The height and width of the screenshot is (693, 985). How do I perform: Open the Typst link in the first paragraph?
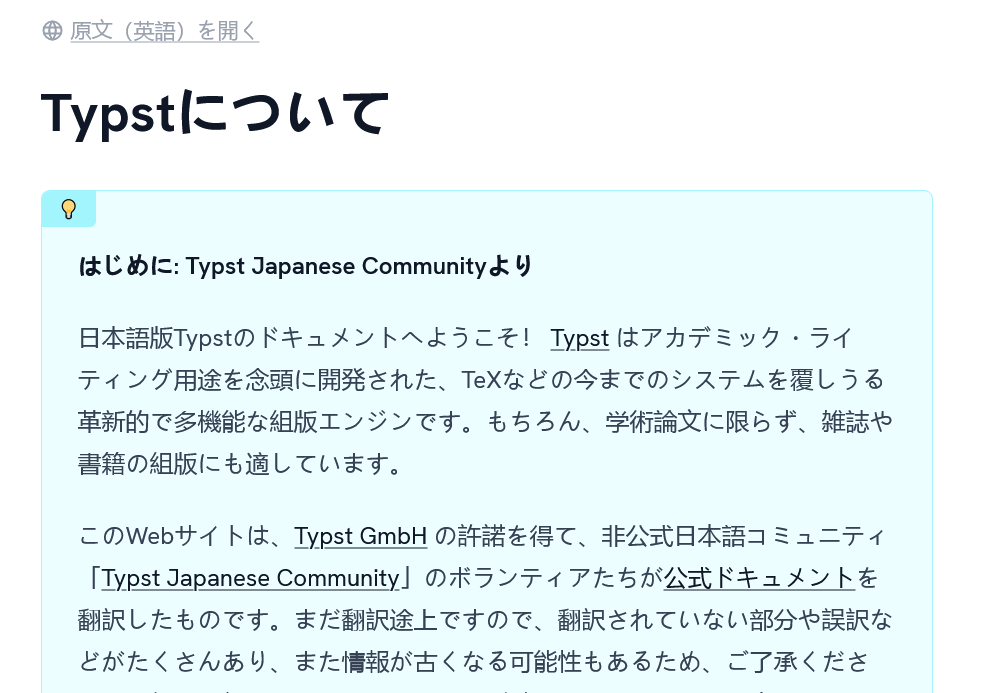click(580, 338)
